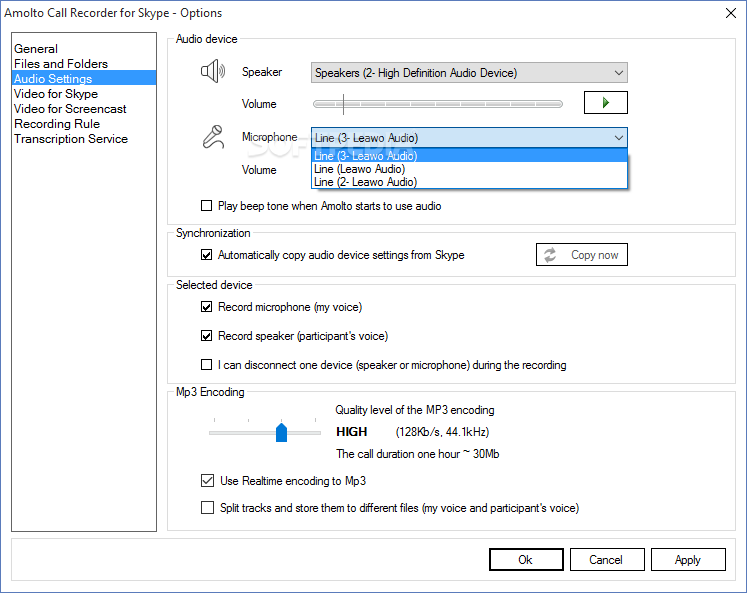This screenshot has width=747, height=593.
Task: Click the sync arrows icon on Copy now
Action: tap(550, 255)
